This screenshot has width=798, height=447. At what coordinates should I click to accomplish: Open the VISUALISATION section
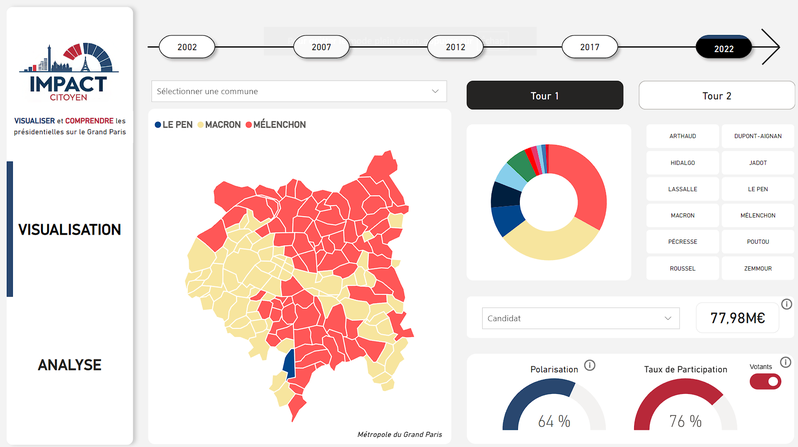click(x=70, y=230)
